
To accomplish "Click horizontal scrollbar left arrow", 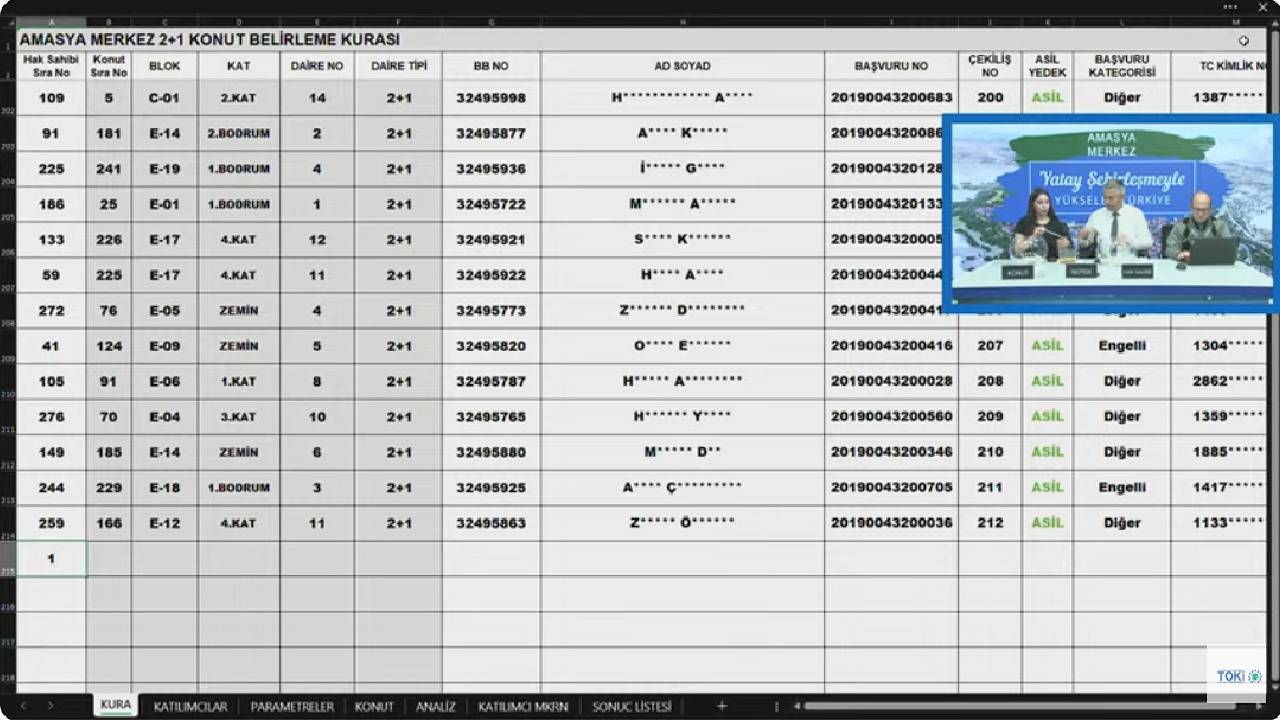I will coord(797,706).
